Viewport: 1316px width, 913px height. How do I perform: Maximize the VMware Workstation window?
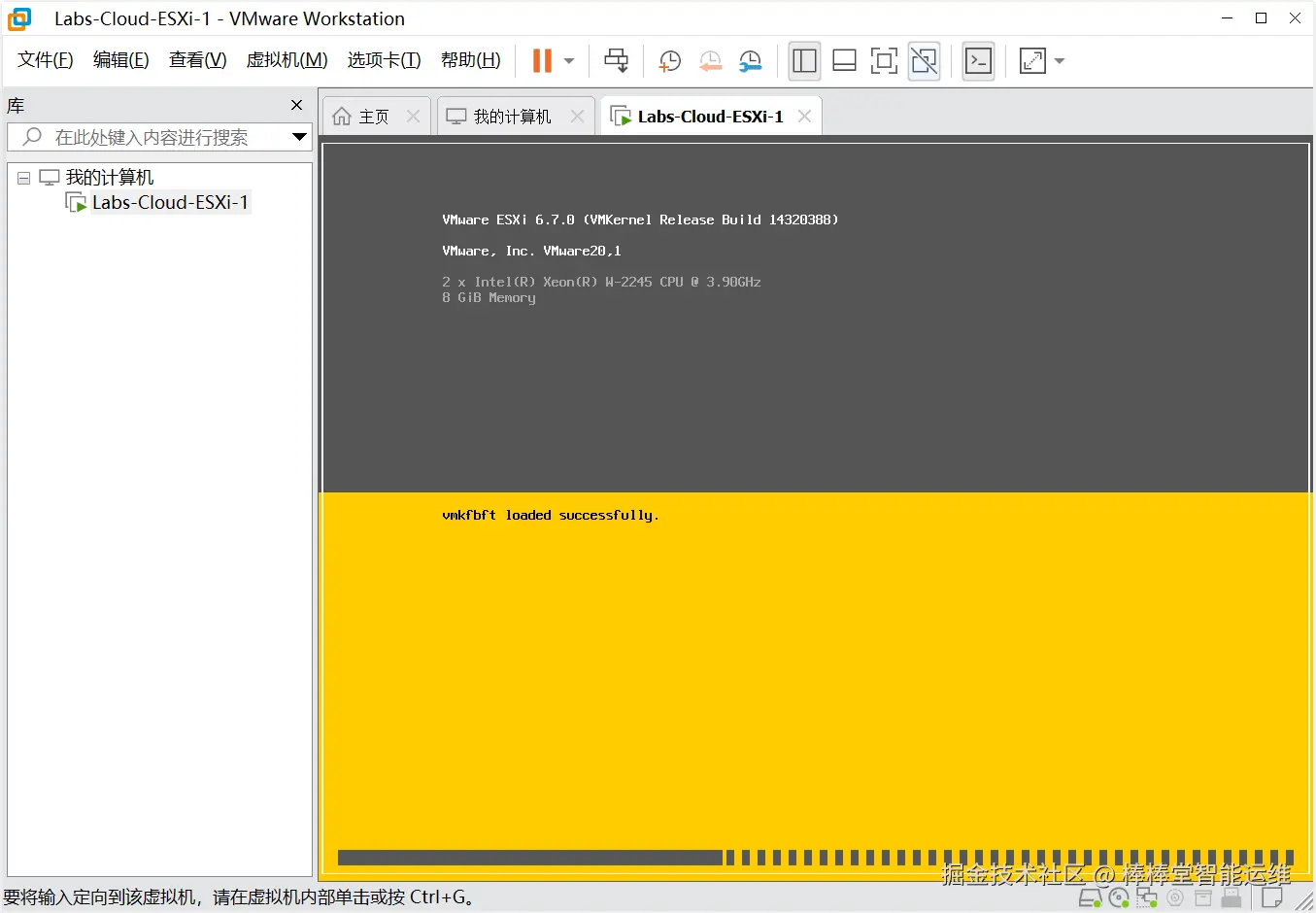pyautogui.click(x=1261, y=18)
